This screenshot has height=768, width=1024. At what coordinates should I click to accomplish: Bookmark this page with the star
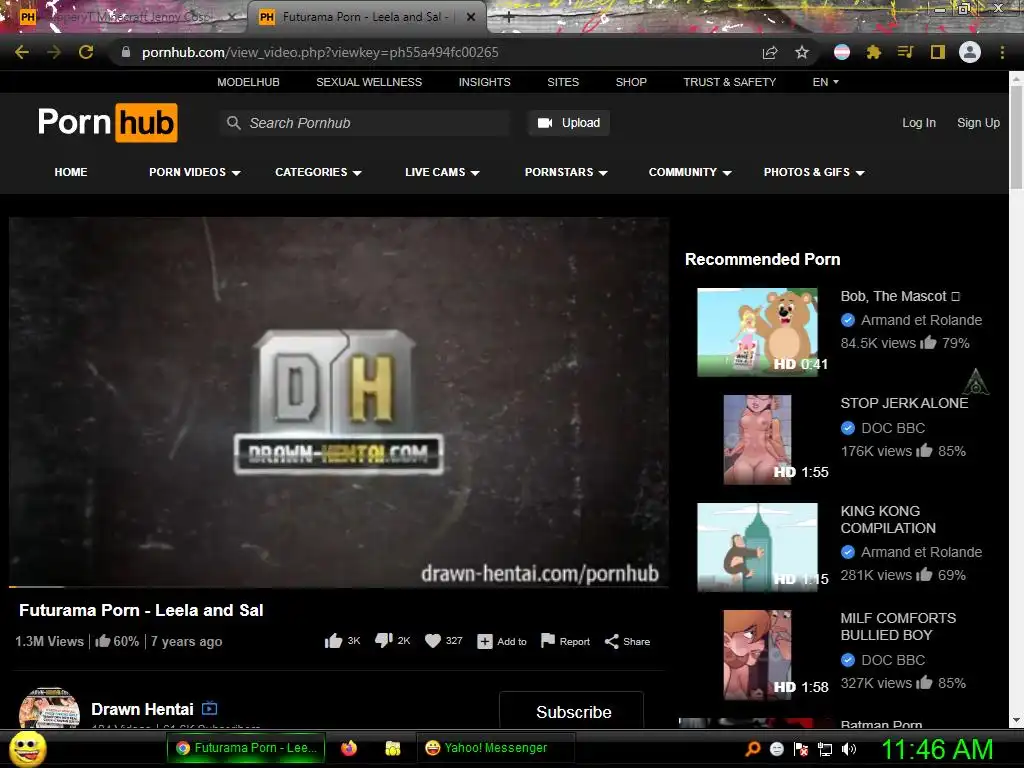click(x=802, y=52)
